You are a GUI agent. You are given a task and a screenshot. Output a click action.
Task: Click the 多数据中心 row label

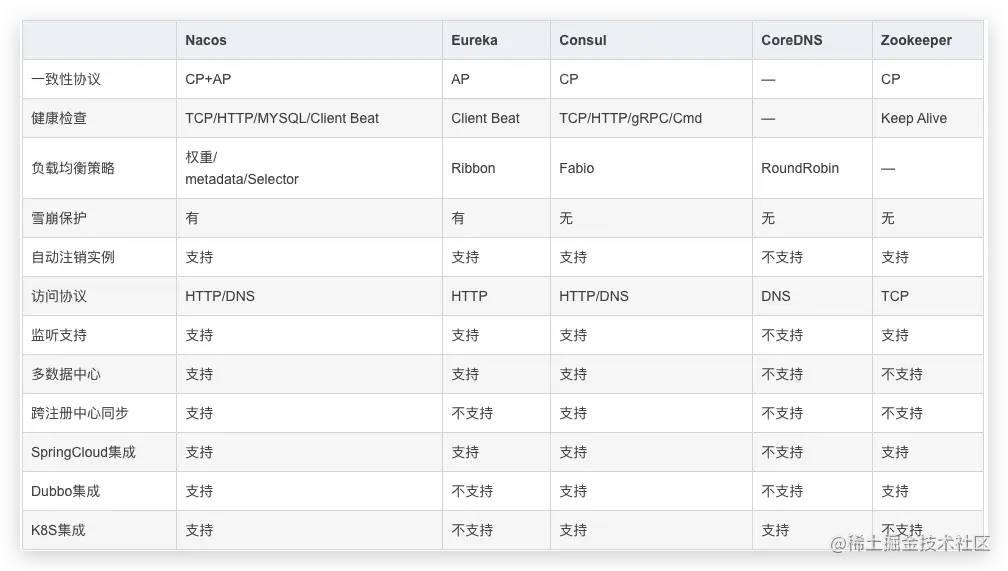[66, 374]
